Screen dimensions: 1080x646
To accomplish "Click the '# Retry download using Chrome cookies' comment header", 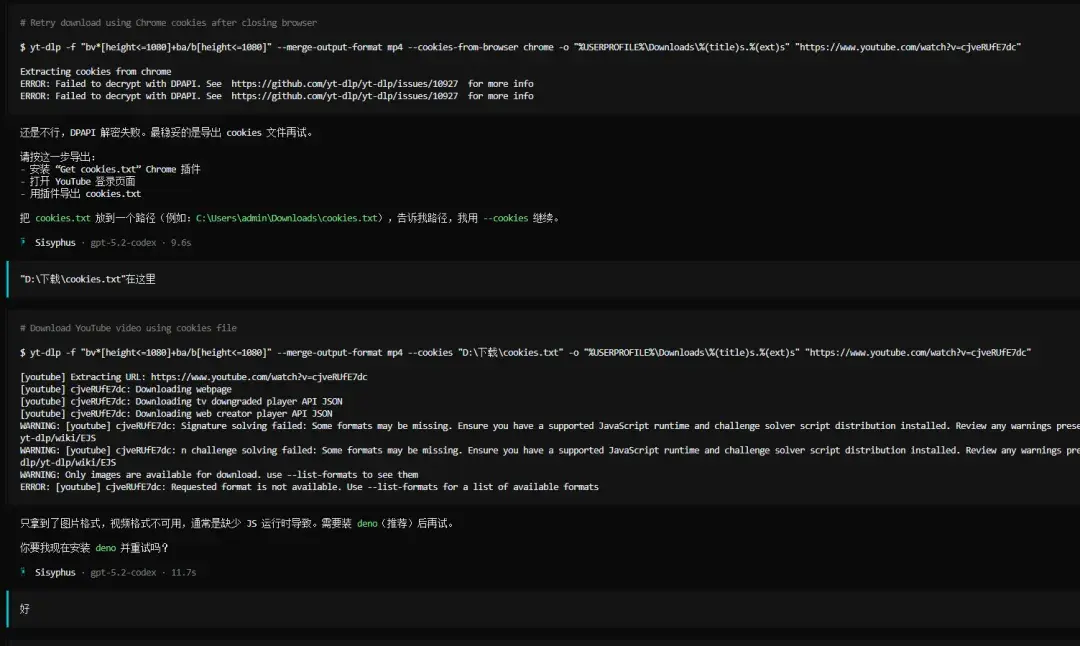I will point(168,22).
